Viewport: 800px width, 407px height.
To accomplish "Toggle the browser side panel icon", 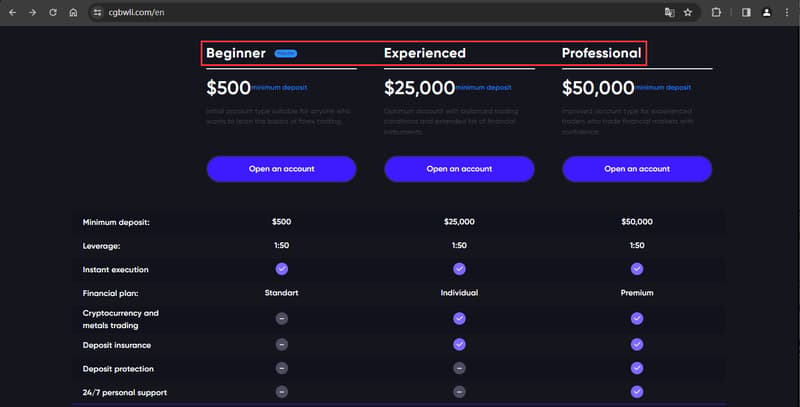I will click(x=746, y=12).
